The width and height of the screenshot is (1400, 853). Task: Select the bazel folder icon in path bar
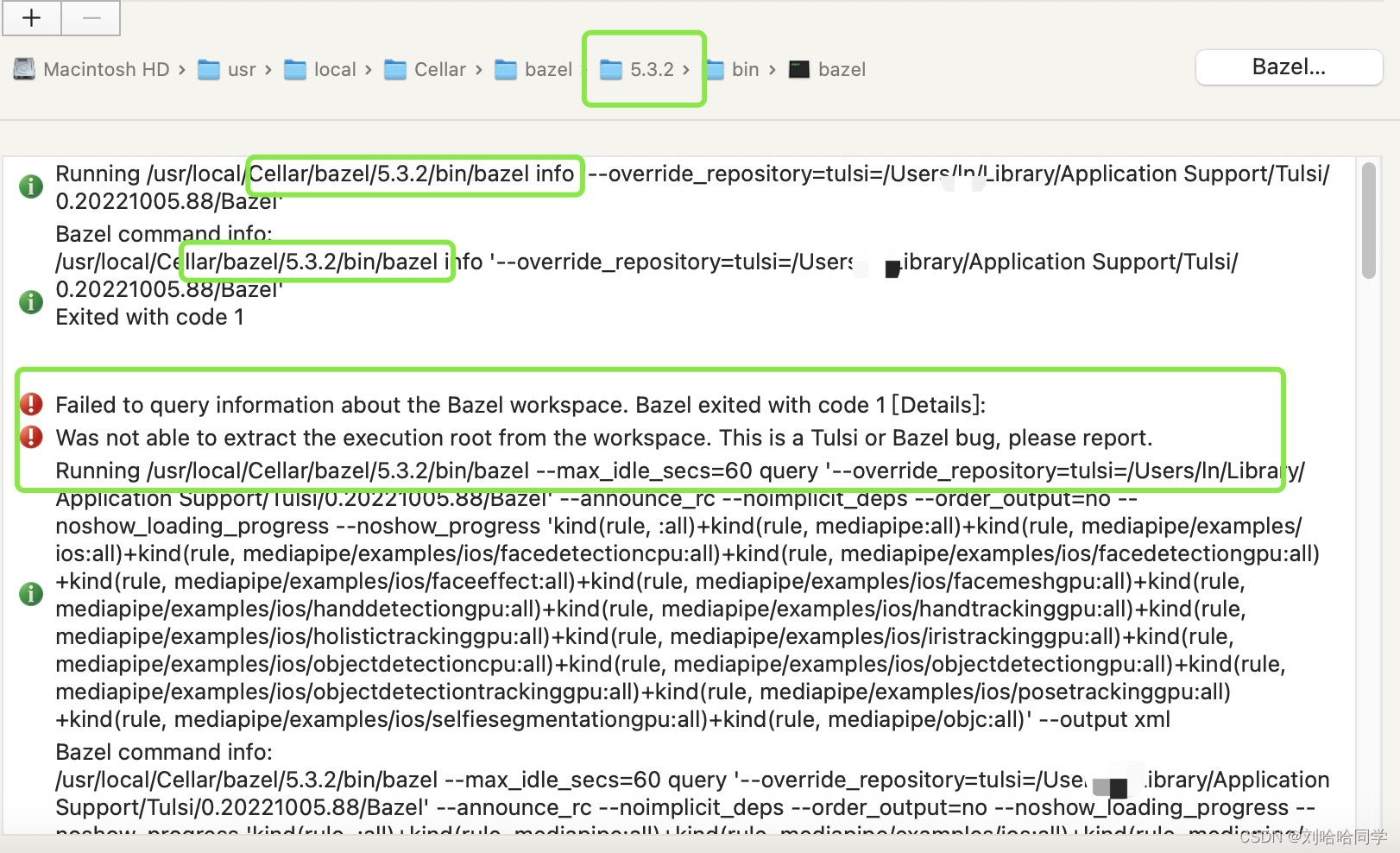point(506,69)
